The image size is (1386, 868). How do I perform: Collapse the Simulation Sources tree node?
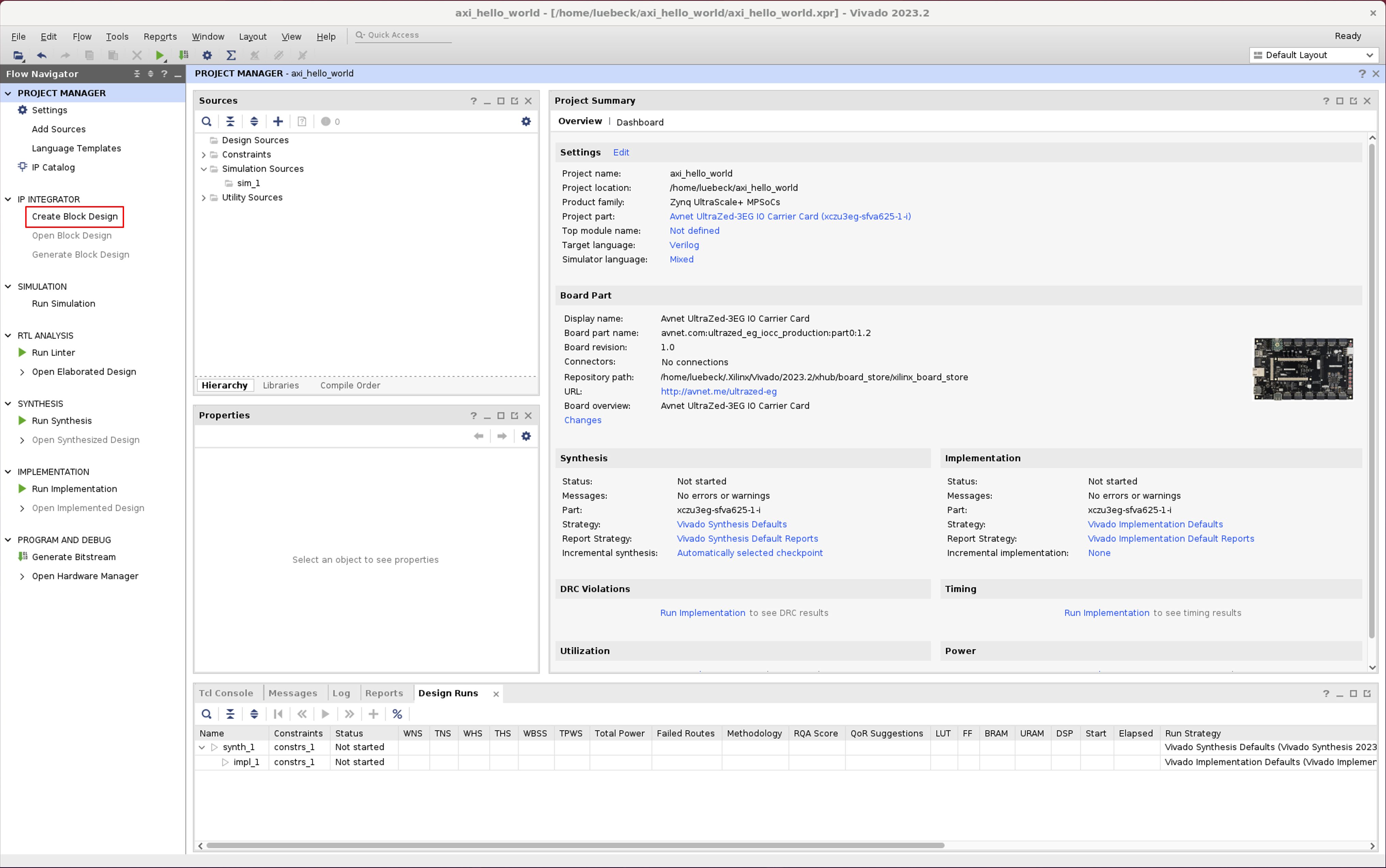(x=204, y=169)
